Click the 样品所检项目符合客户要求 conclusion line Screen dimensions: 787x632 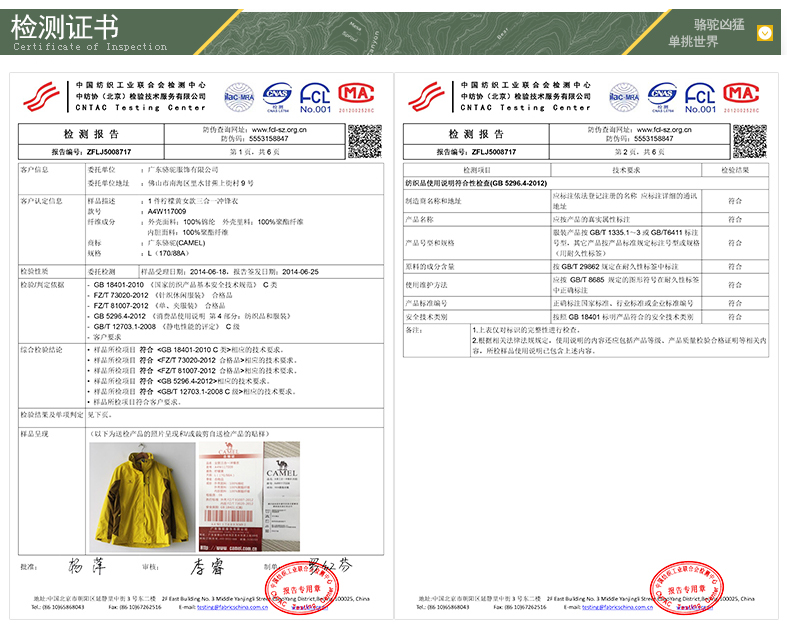tap(137, 402)
